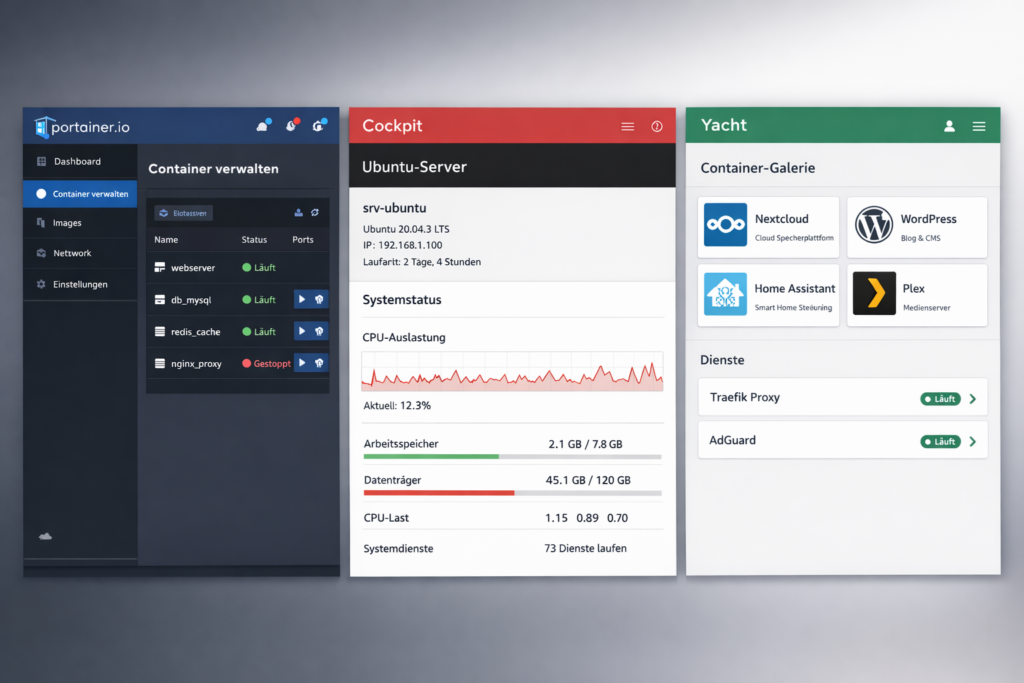Start the db_mysql container play button
Viewport: 1024px width, 683px height.
[302, 299]
